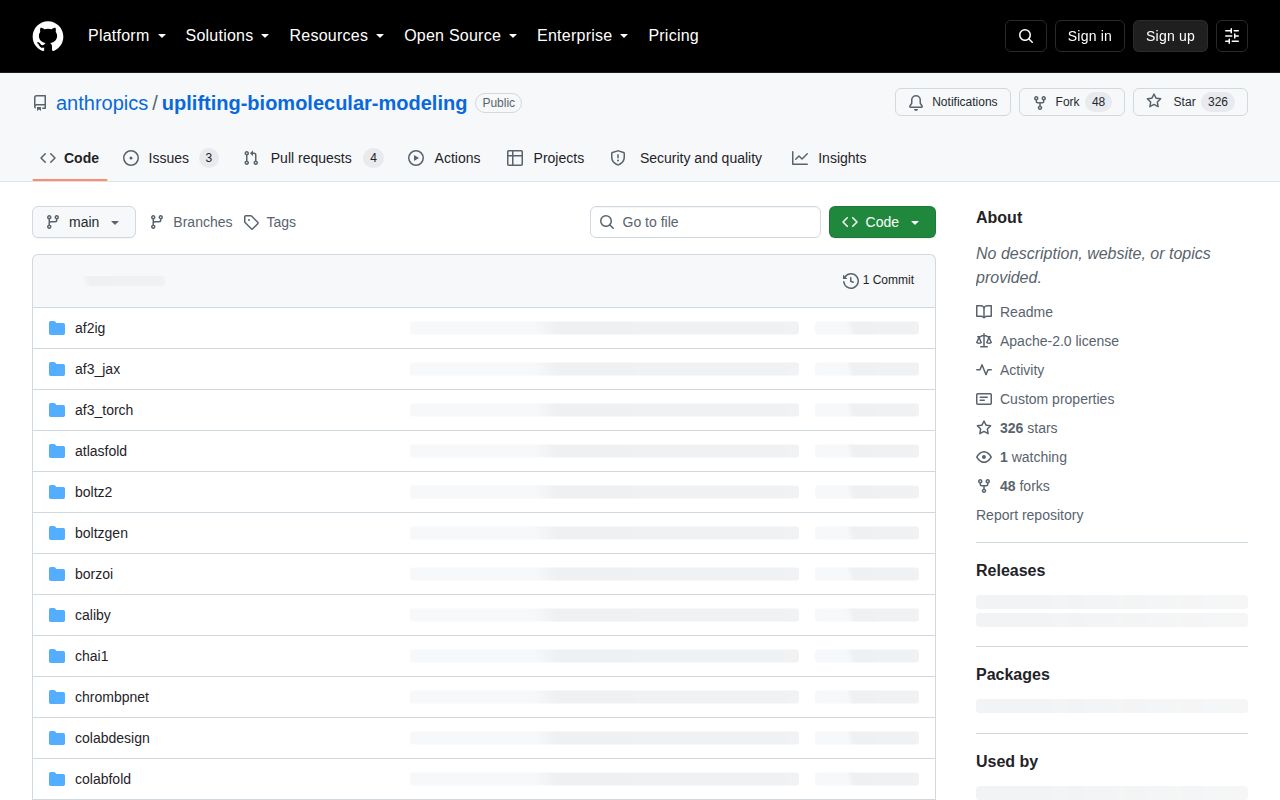Click the Sign in button

[x=1089, y=36]
